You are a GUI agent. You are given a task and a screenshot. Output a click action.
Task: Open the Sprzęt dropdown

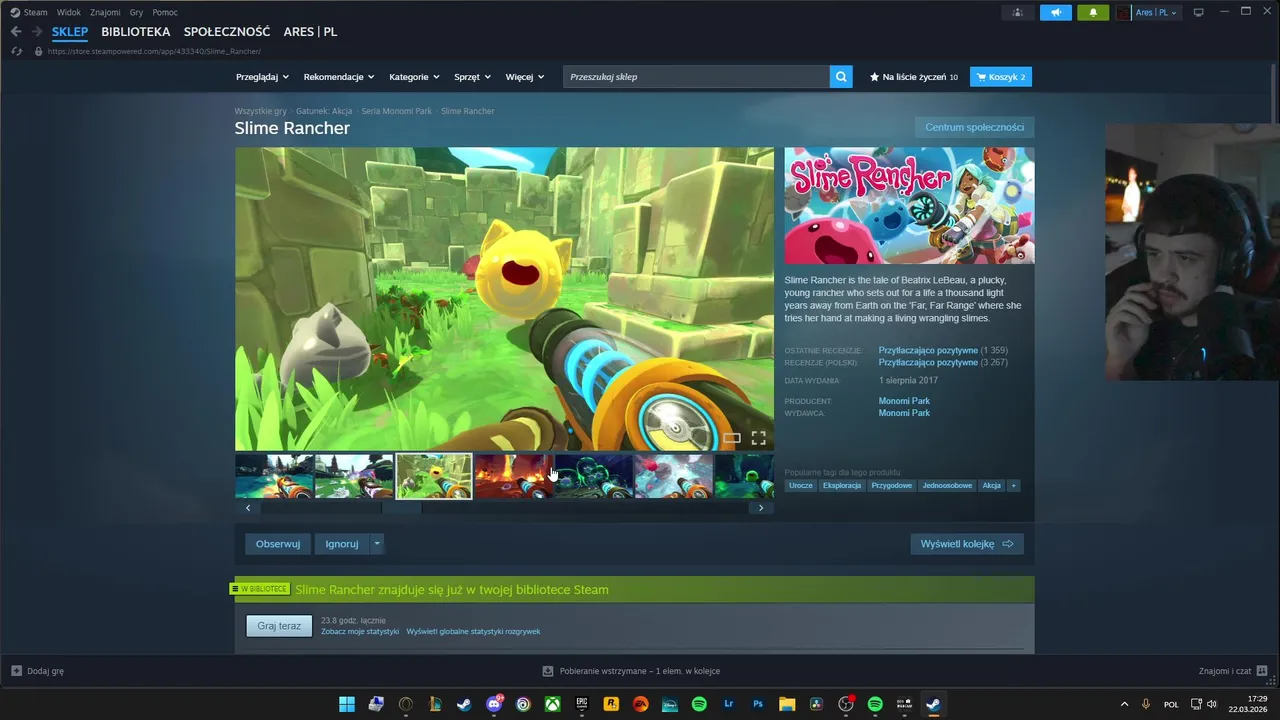[472, 77]
